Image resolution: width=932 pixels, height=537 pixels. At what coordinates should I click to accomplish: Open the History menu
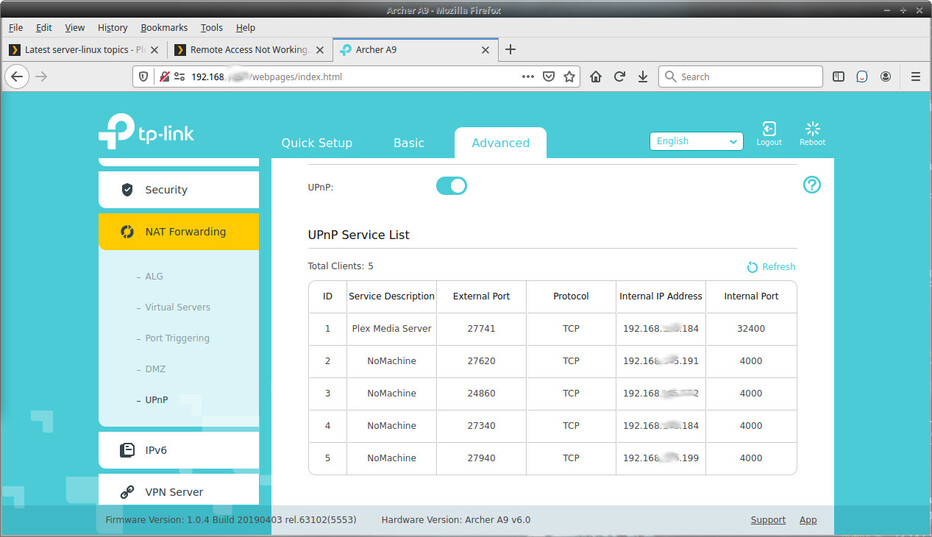pos(112,27)
